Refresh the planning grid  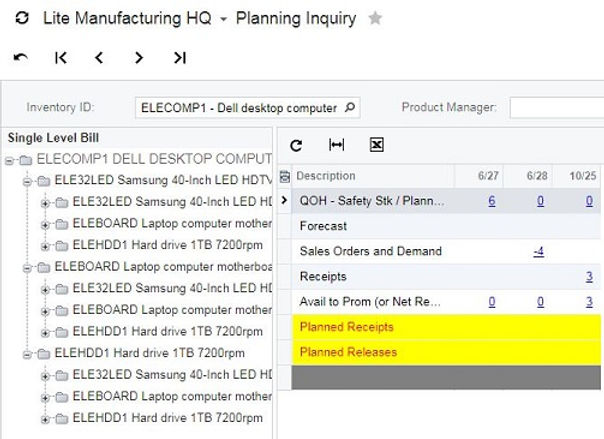(x=296, y=145)
